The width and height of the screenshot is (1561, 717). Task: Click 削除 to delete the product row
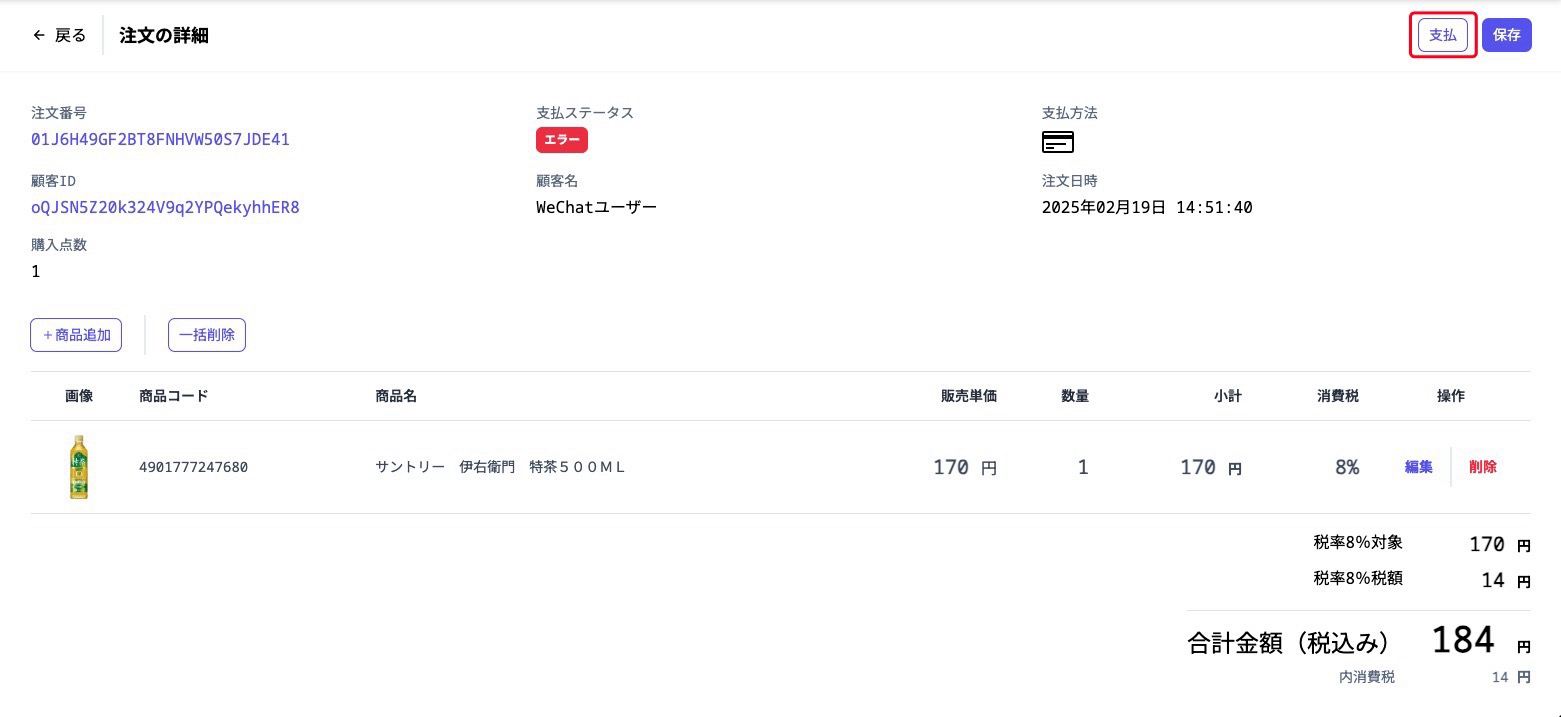[x=1483, y=466]
